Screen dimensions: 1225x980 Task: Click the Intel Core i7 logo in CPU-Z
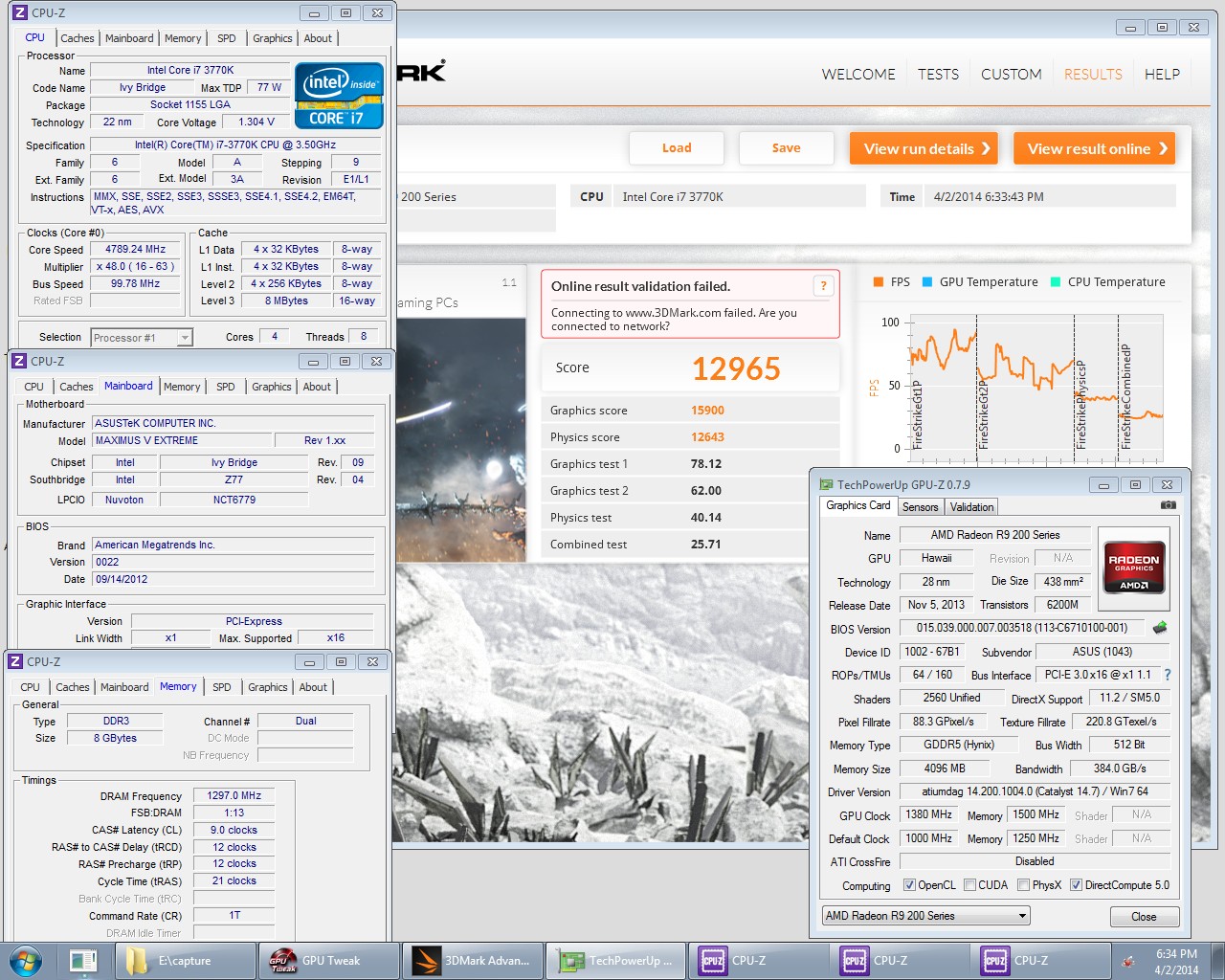[339, 96]
